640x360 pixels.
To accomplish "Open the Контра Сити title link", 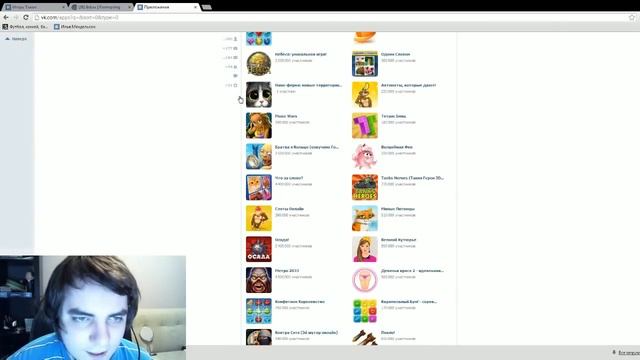I will click(307, 333).
